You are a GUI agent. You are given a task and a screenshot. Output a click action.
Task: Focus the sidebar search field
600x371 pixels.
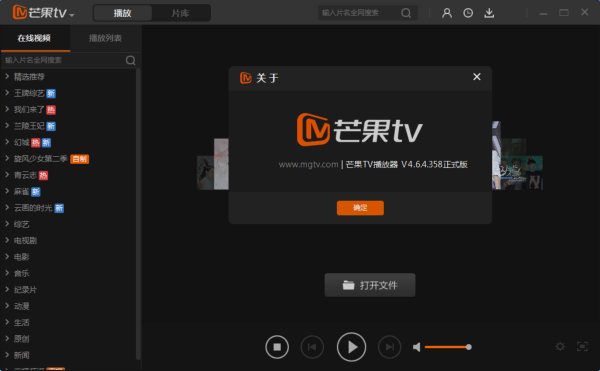[x=63, y=60]
